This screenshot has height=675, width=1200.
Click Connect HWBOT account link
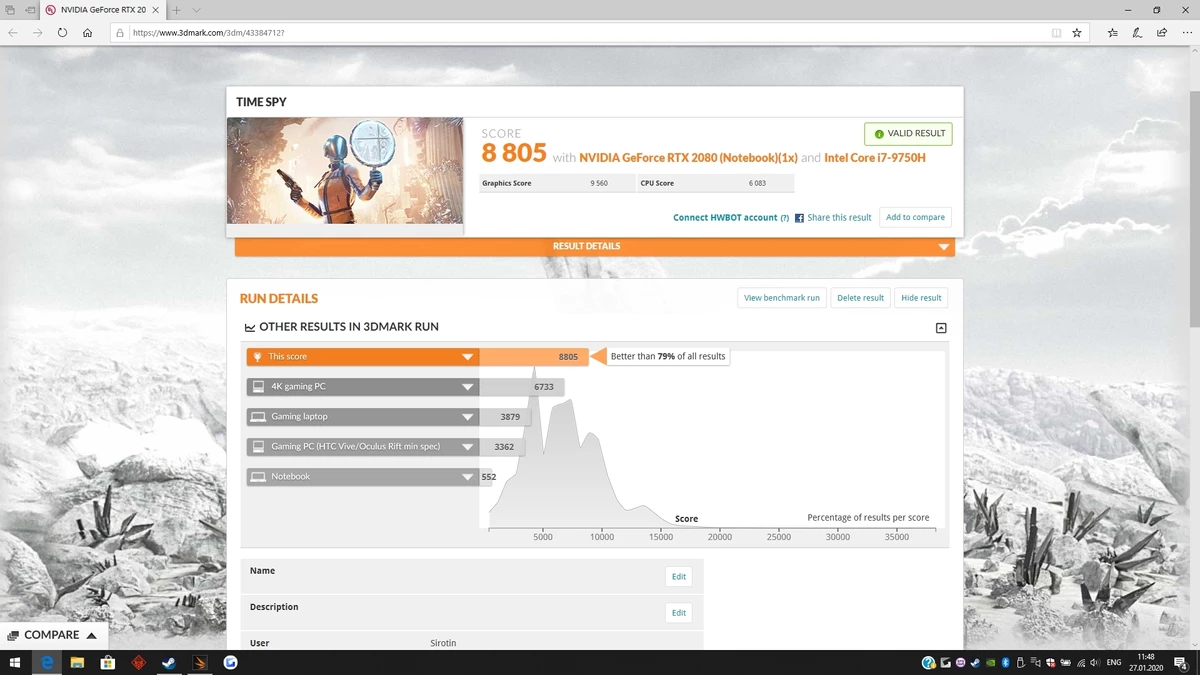725,217
